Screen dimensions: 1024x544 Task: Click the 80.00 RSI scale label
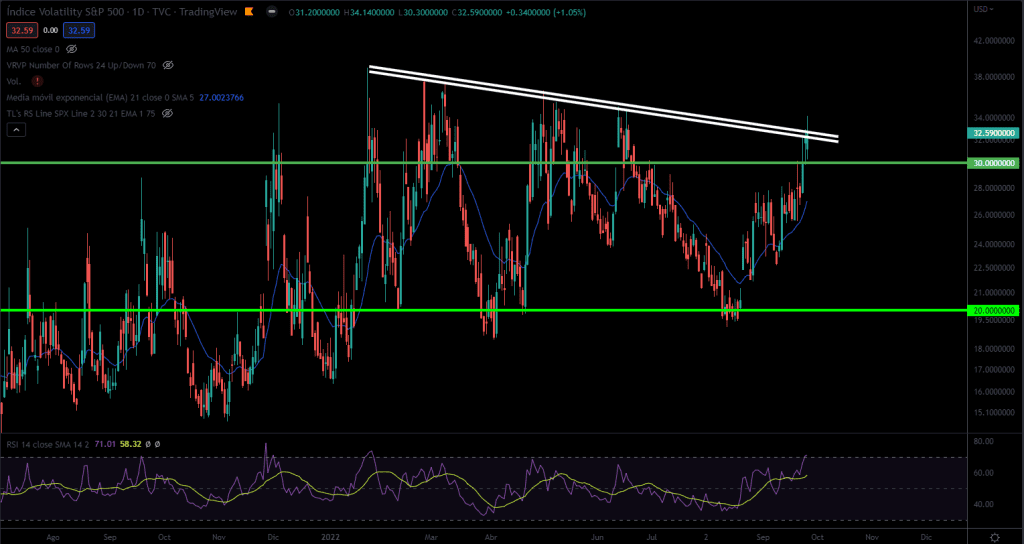(984, 441)
